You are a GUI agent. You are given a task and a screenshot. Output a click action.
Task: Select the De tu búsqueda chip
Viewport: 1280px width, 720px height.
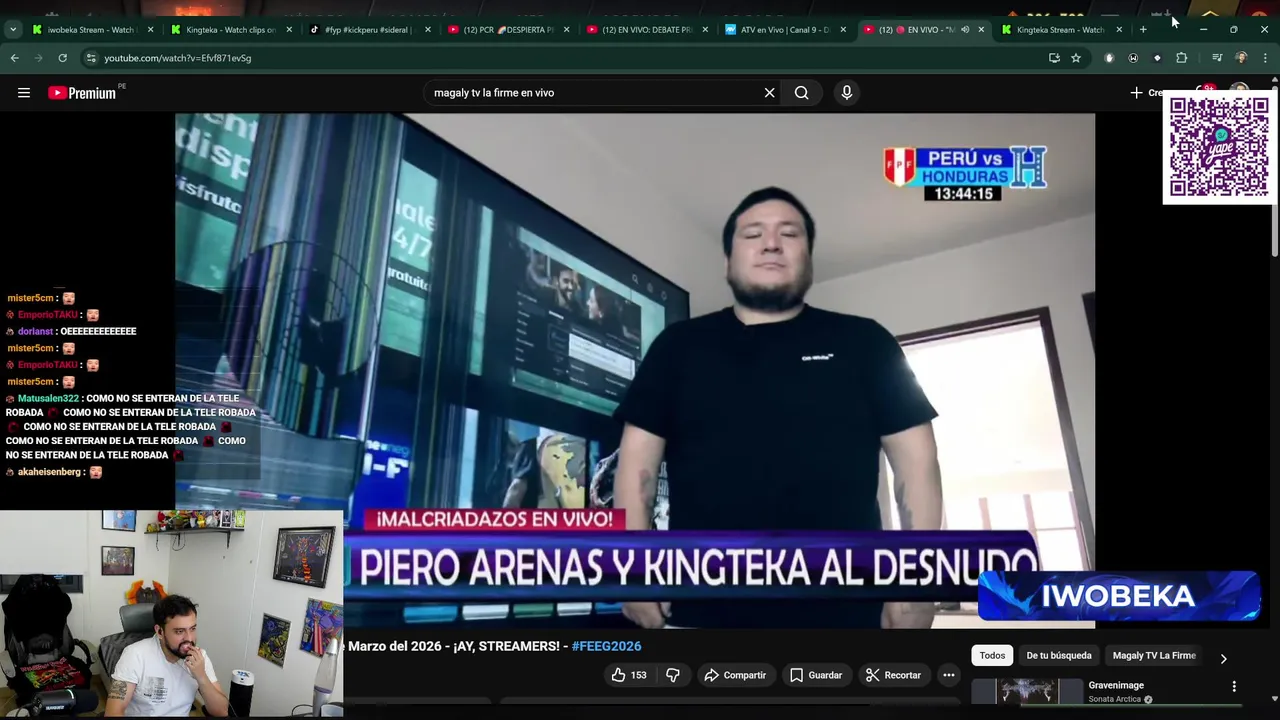(1058, 655)
